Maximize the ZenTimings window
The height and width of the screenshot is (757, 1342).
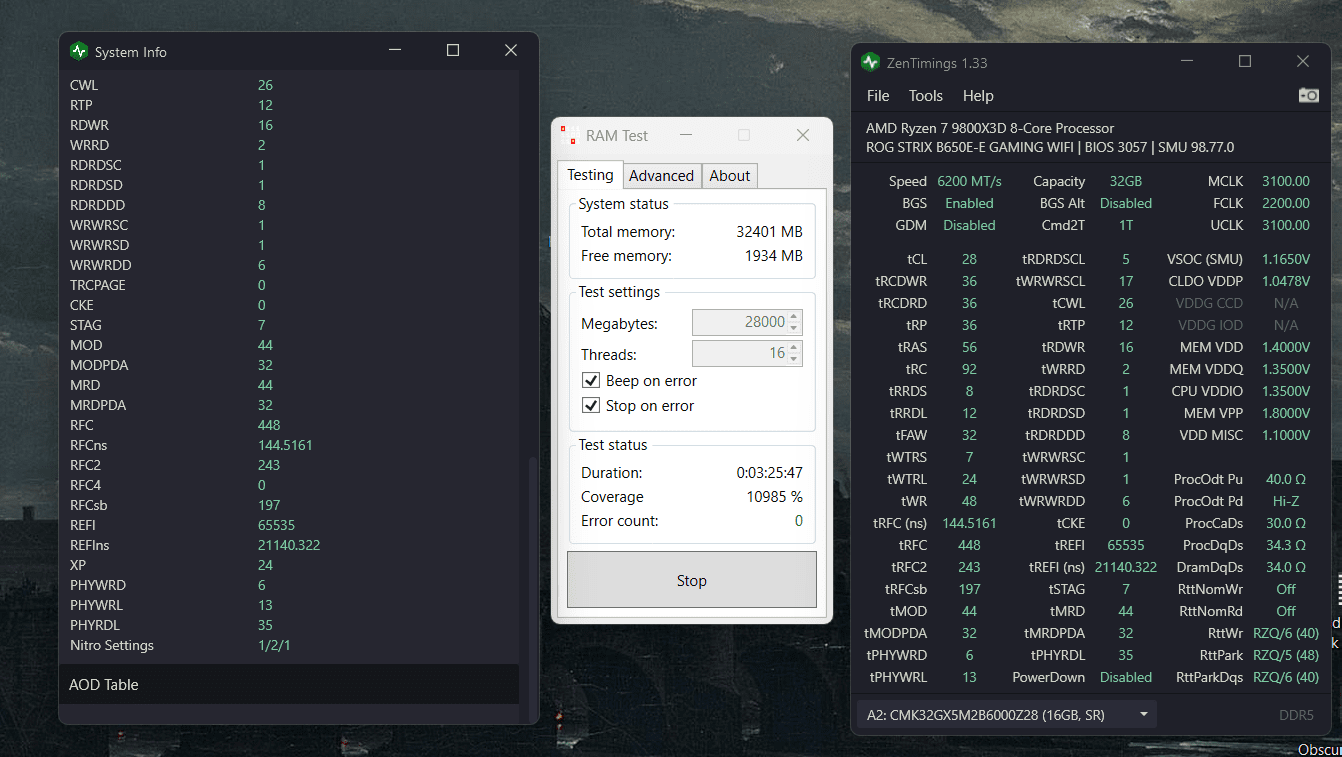[x=1245, y=61]
